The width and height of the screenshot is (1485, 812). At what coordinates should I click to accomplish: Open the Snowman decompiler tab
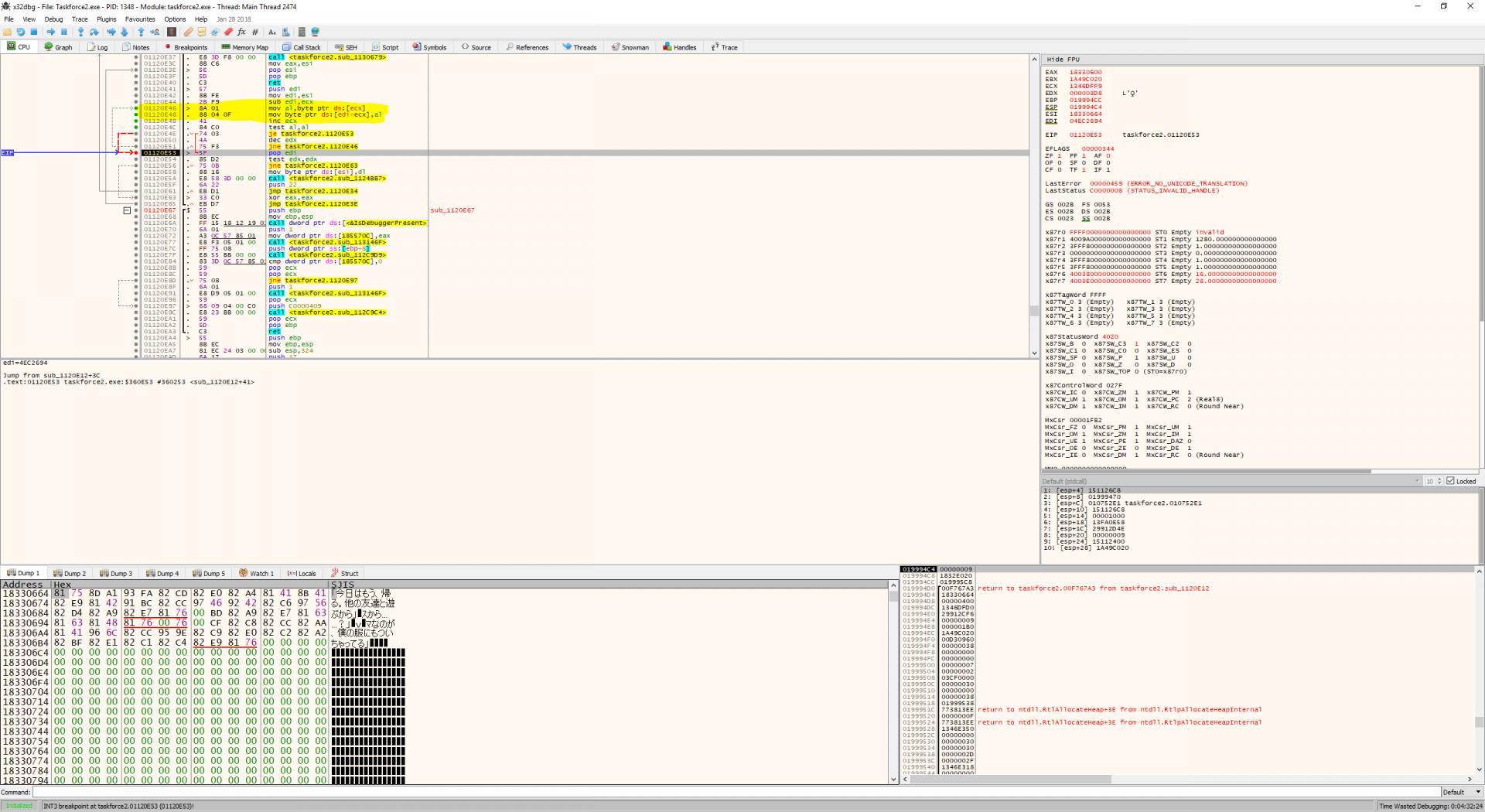630,47
